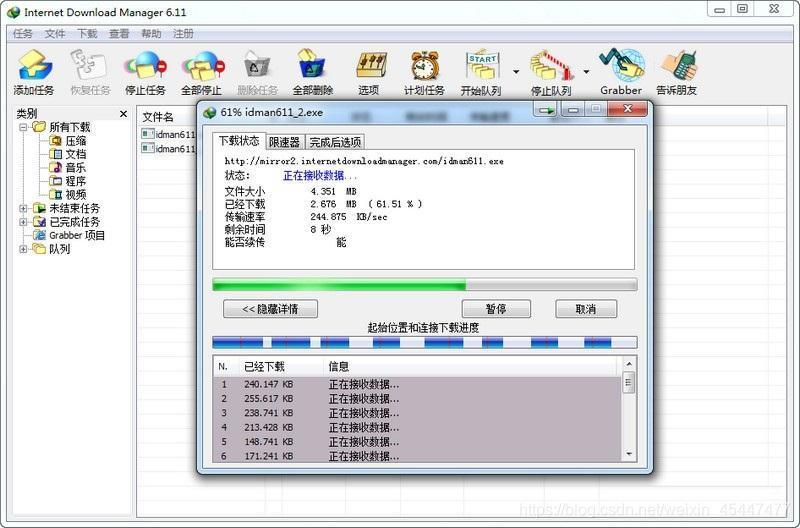Expand the 已完成任务 tree node
This screenshot has width=800, height=528.
[x=23, y=222]
